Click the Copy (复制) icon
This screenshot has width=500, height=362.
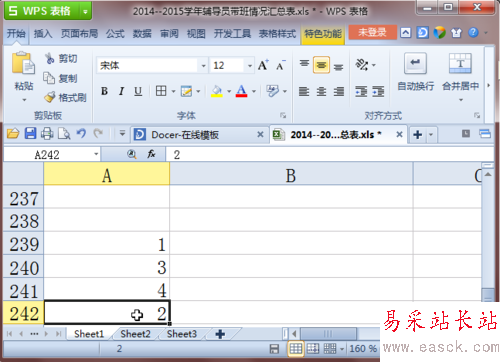click(x=49, y=78)
